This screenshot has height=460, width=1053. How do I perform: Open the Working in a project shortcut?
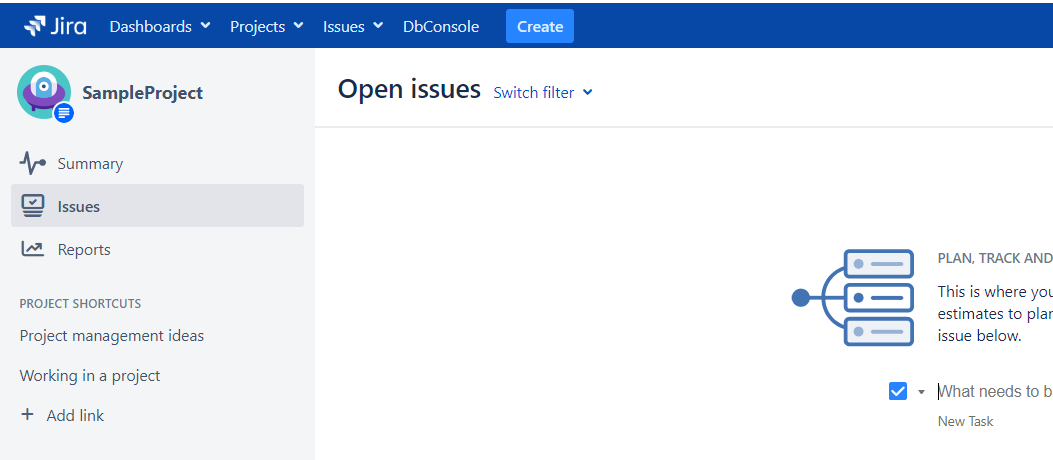coord(90,375)
